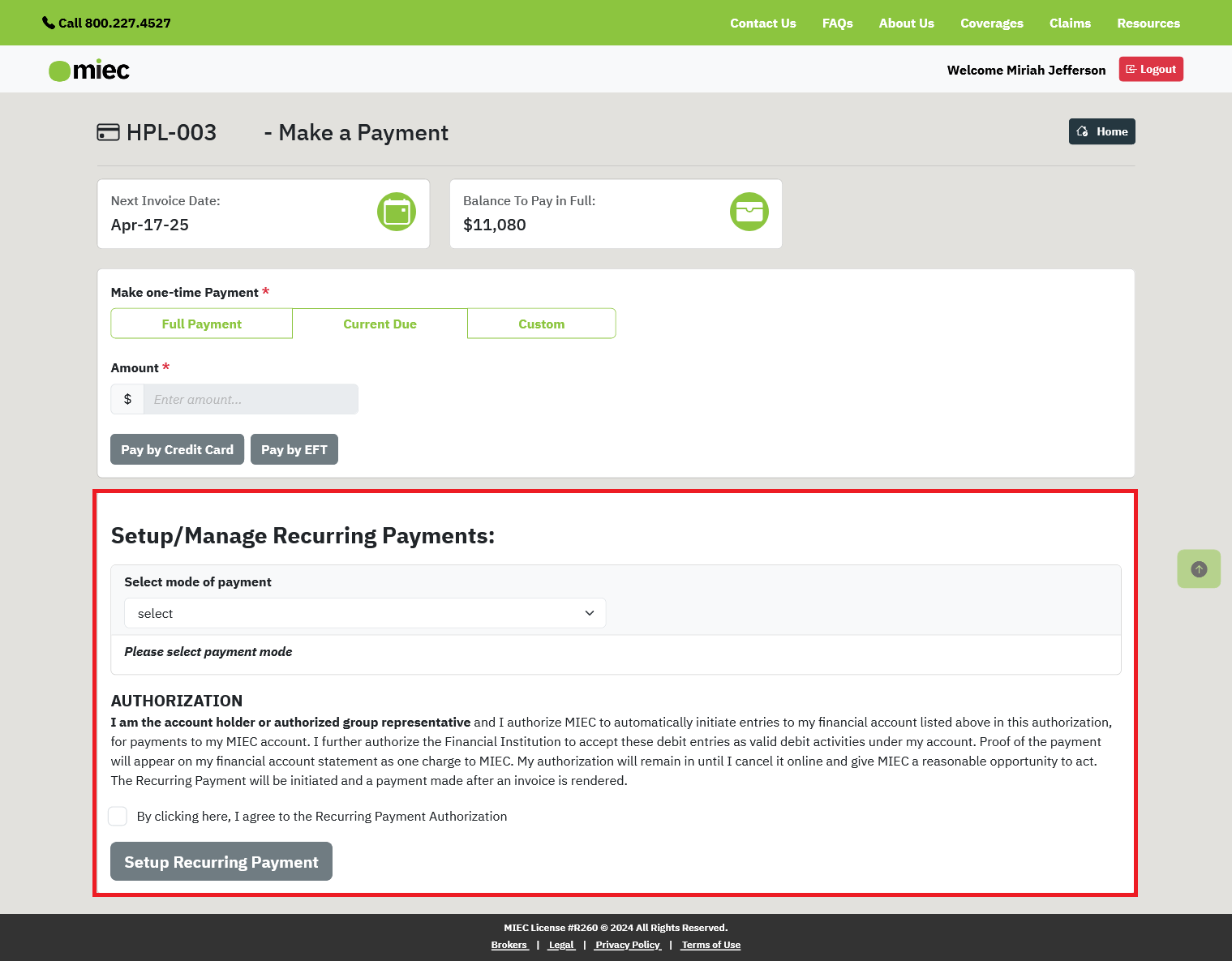The width and height of the screenshot is (1232, 961).
Task: Click the wallet icon beside Balance To Pay
Action: pyautogui.click(x=749, y=212)
